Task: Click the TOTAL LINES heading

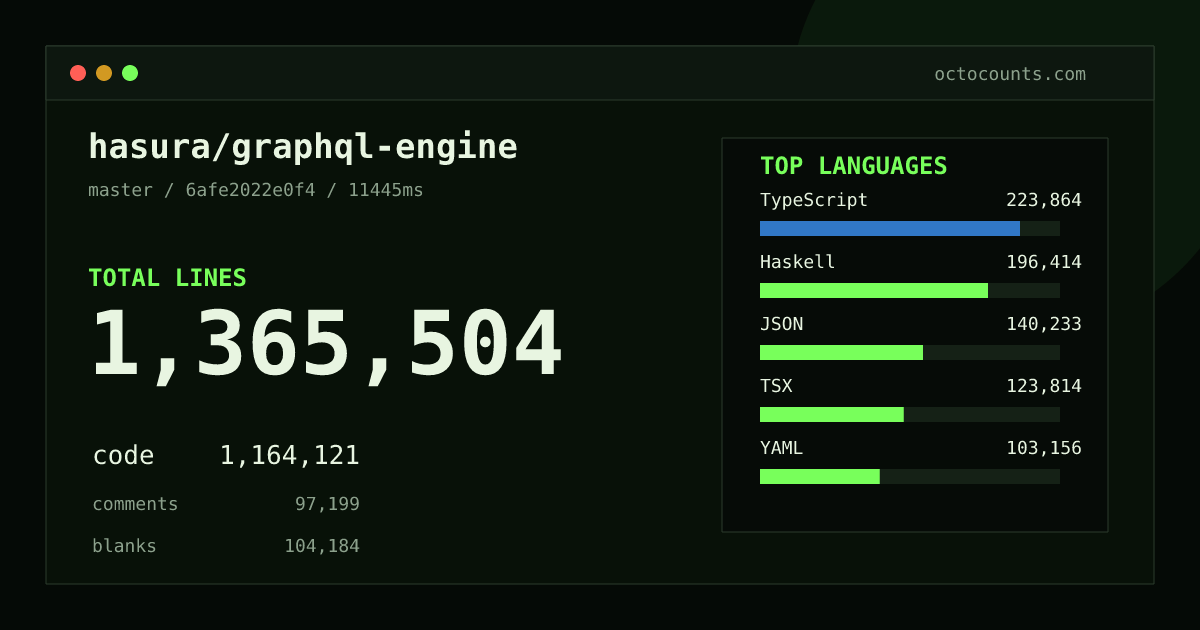Action: (x=167, y=278)
